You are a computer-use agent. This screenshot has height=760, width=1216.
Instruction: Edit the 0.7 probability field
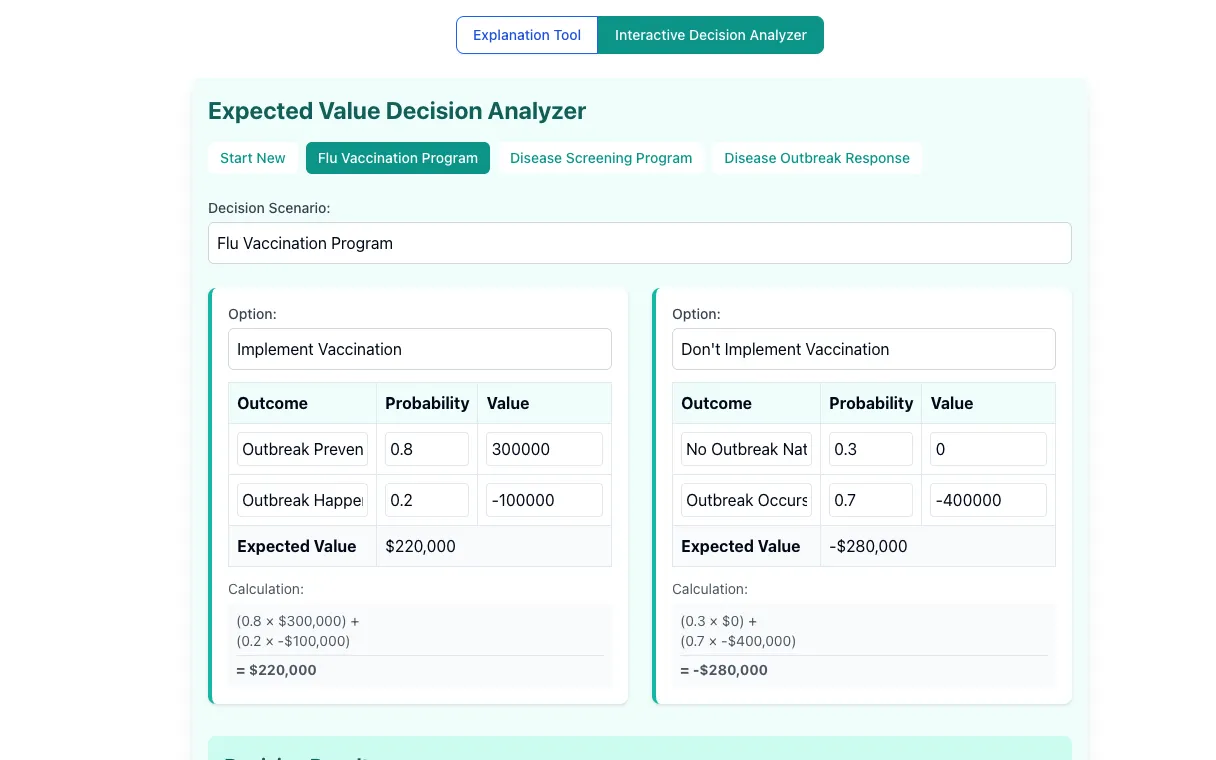(871, 500)
